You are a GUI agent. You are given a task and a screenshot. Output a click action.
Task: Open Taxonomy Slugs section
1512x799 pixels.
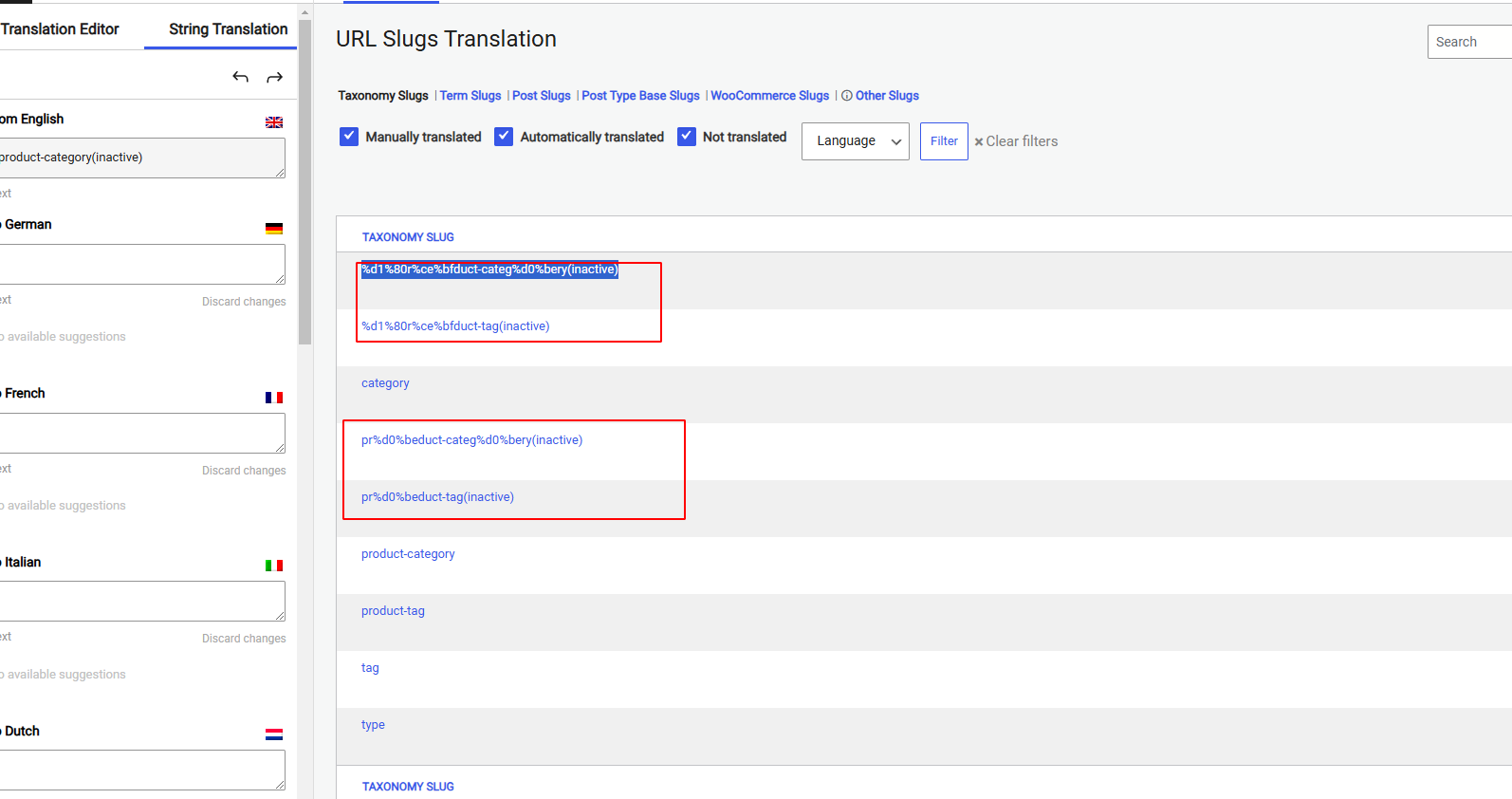383,96
